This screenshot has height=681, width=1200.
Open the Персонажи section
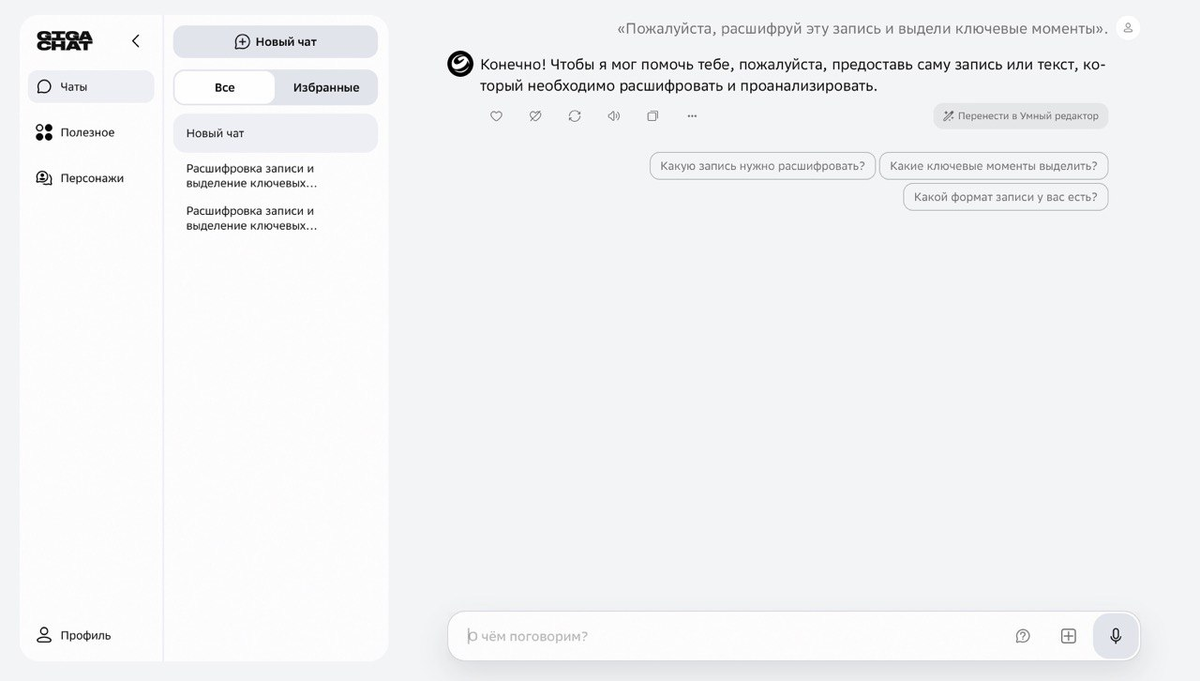pos(80,178)
